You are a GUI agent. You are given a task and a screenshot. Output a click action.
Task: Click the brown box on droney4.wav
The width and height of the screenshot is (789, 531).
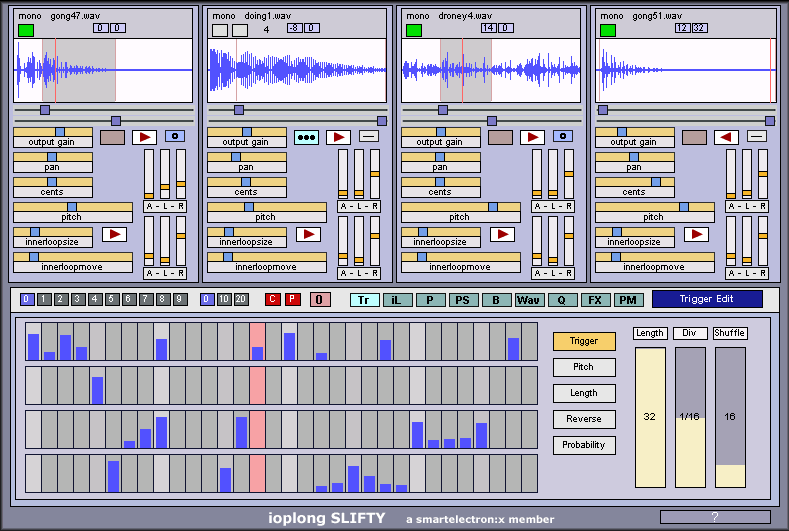click(500, 136)
